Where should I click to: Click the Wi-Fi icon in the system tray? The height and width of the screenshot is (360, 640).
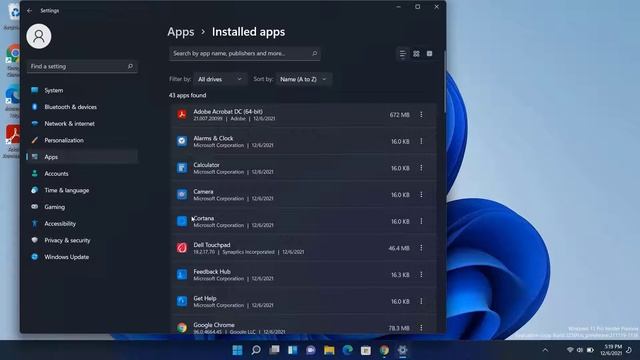(570, 350)
